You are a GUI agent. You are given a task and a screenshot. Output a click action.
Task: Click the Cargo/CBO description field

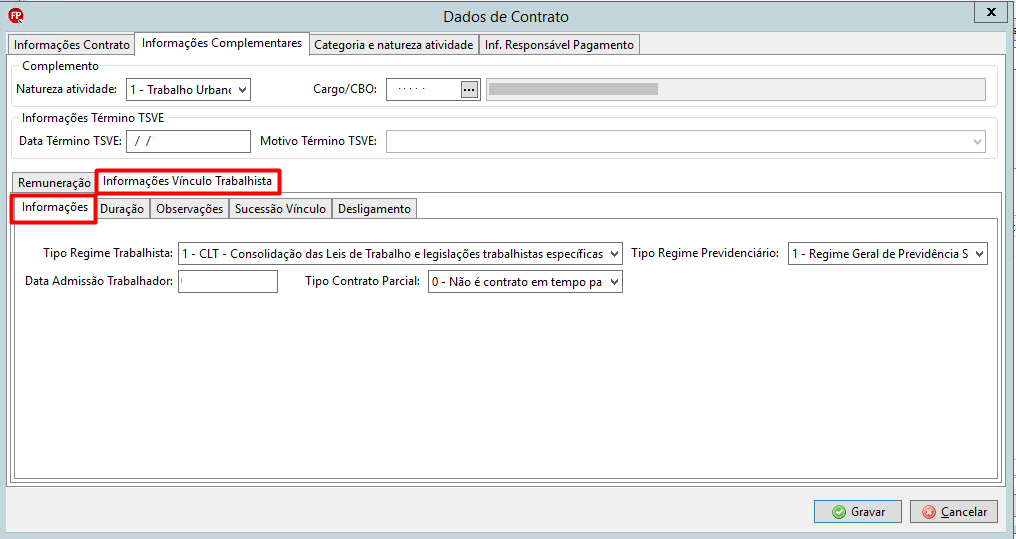coord(736,89)
